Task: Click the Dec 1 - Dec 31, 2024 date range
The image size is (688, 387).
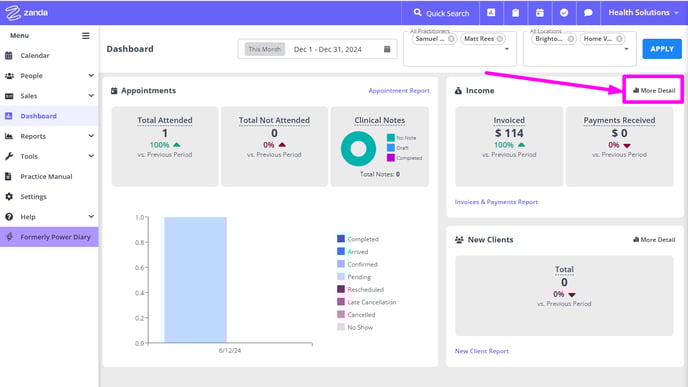Action: tap(328, 50)
